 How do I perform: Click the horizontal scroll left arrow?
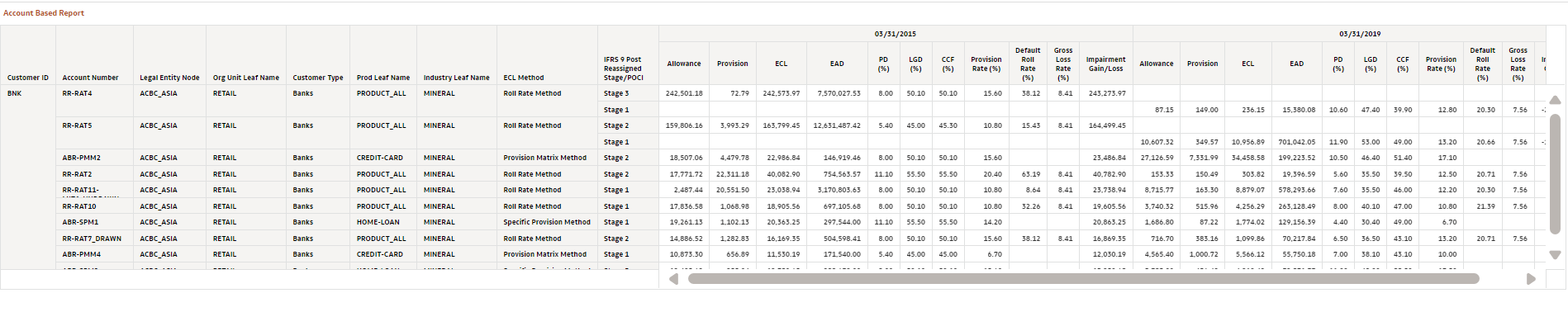point(673,279)
